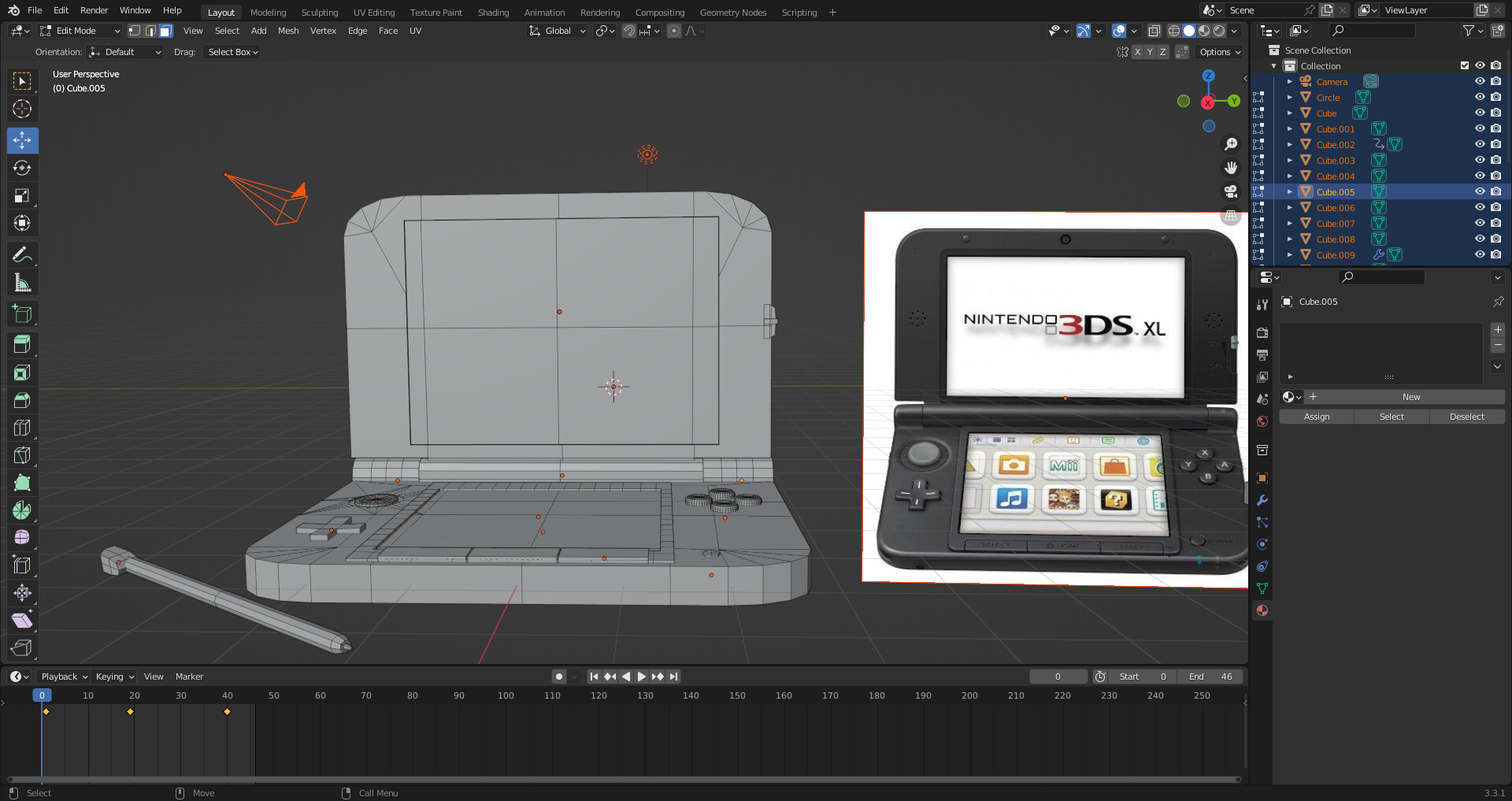
Task: Click the keyframe marker at frame 40
Action: pos(228,711)
